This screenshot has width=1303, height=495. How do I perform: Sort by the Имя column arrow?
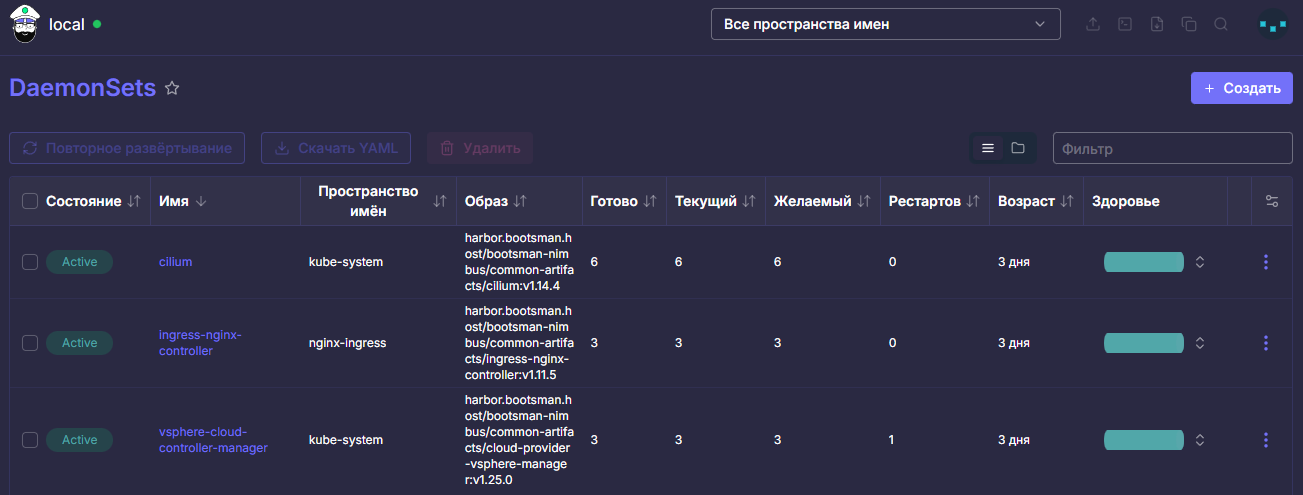click(x=200, y=201)
